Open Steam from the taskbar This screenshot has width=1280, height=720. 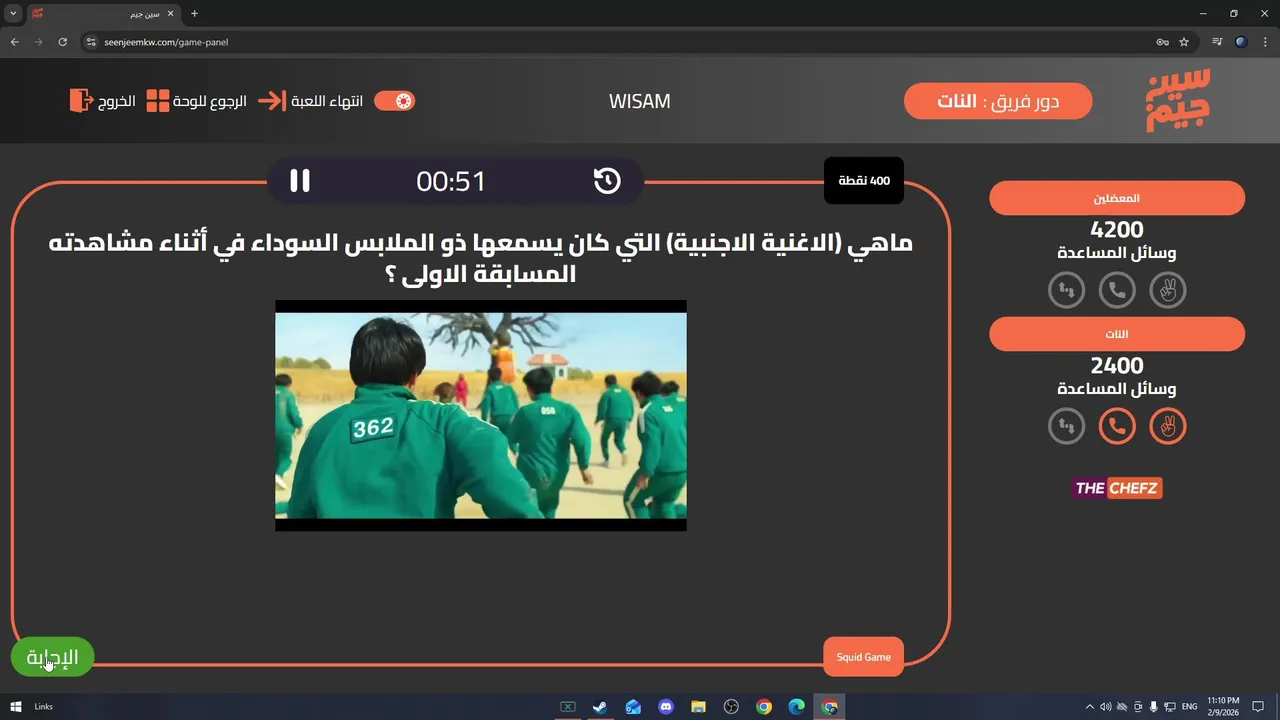click(600, 707)
